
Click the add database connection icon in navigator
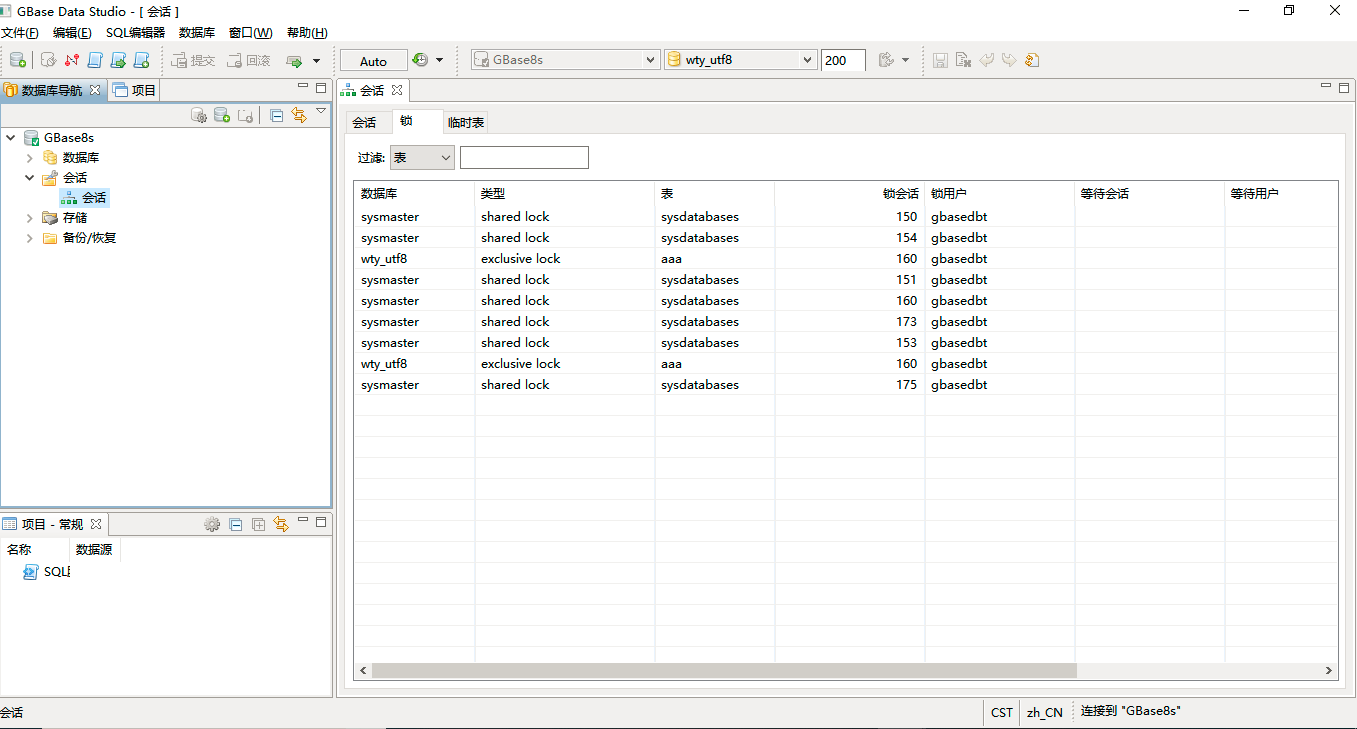coord(222,116)
